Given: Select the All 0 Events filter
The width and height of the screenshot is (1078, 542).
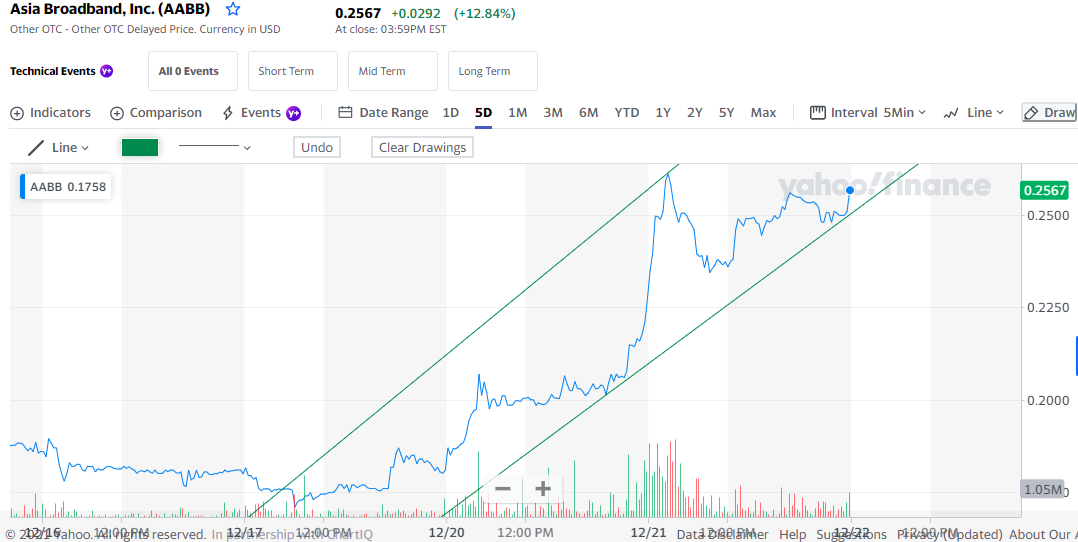Looking at the screenshot, I should (x=192, y=71).
